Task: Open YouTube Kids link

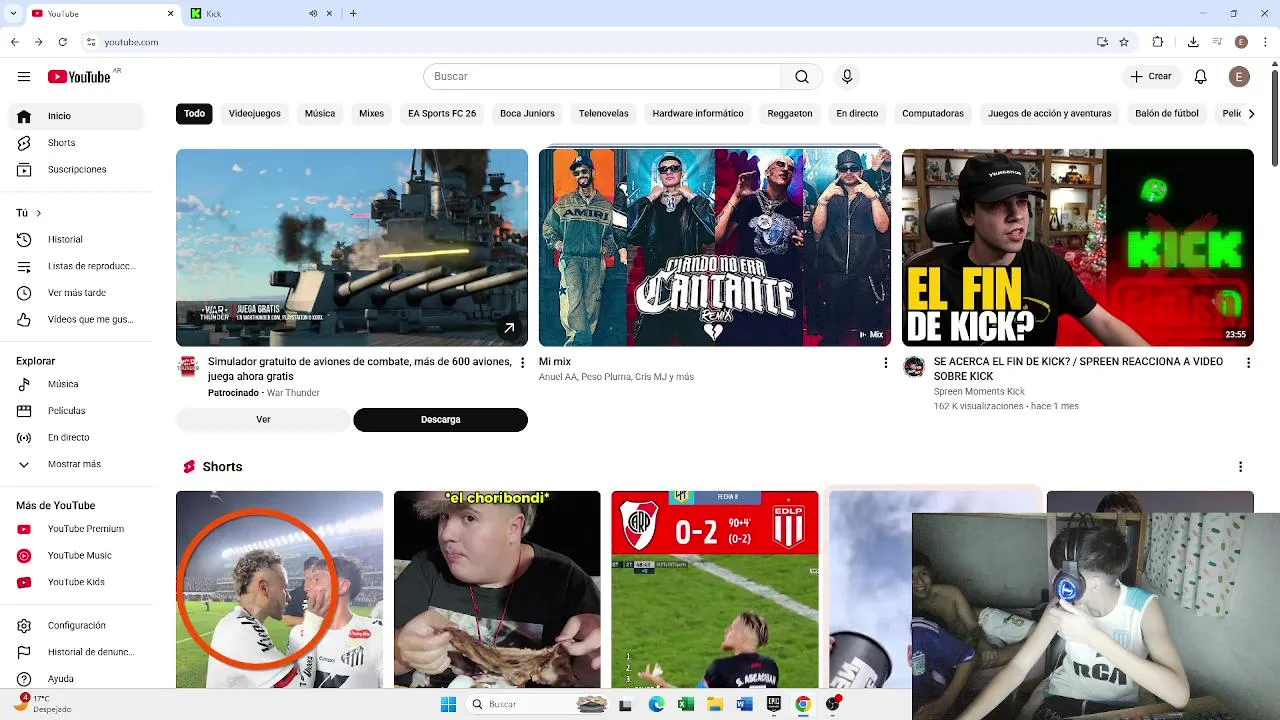Action: [x=76, y=583]
